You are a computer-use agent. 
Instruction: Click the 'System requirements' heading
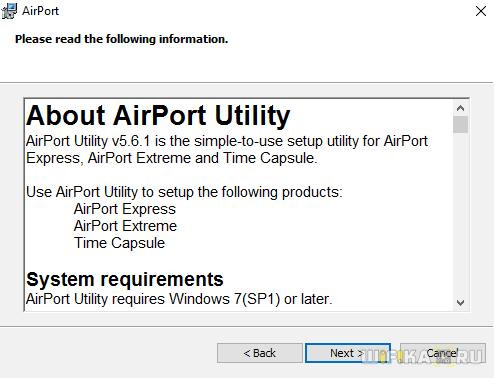pyautogui.click(x=125, y=279)
